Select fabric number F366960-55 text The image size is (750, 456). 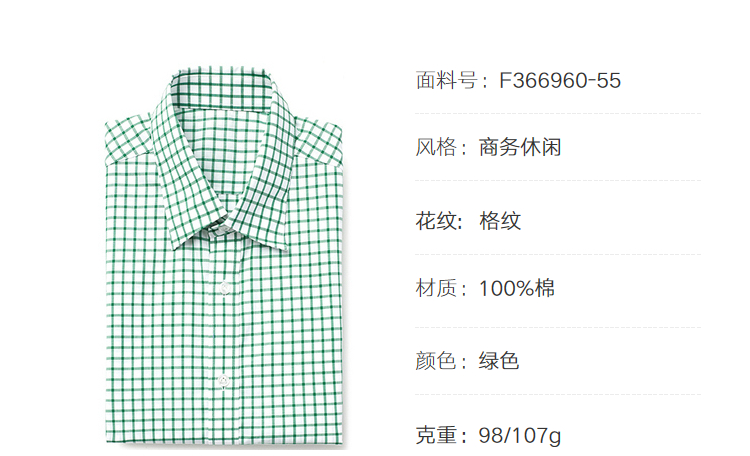560,80
